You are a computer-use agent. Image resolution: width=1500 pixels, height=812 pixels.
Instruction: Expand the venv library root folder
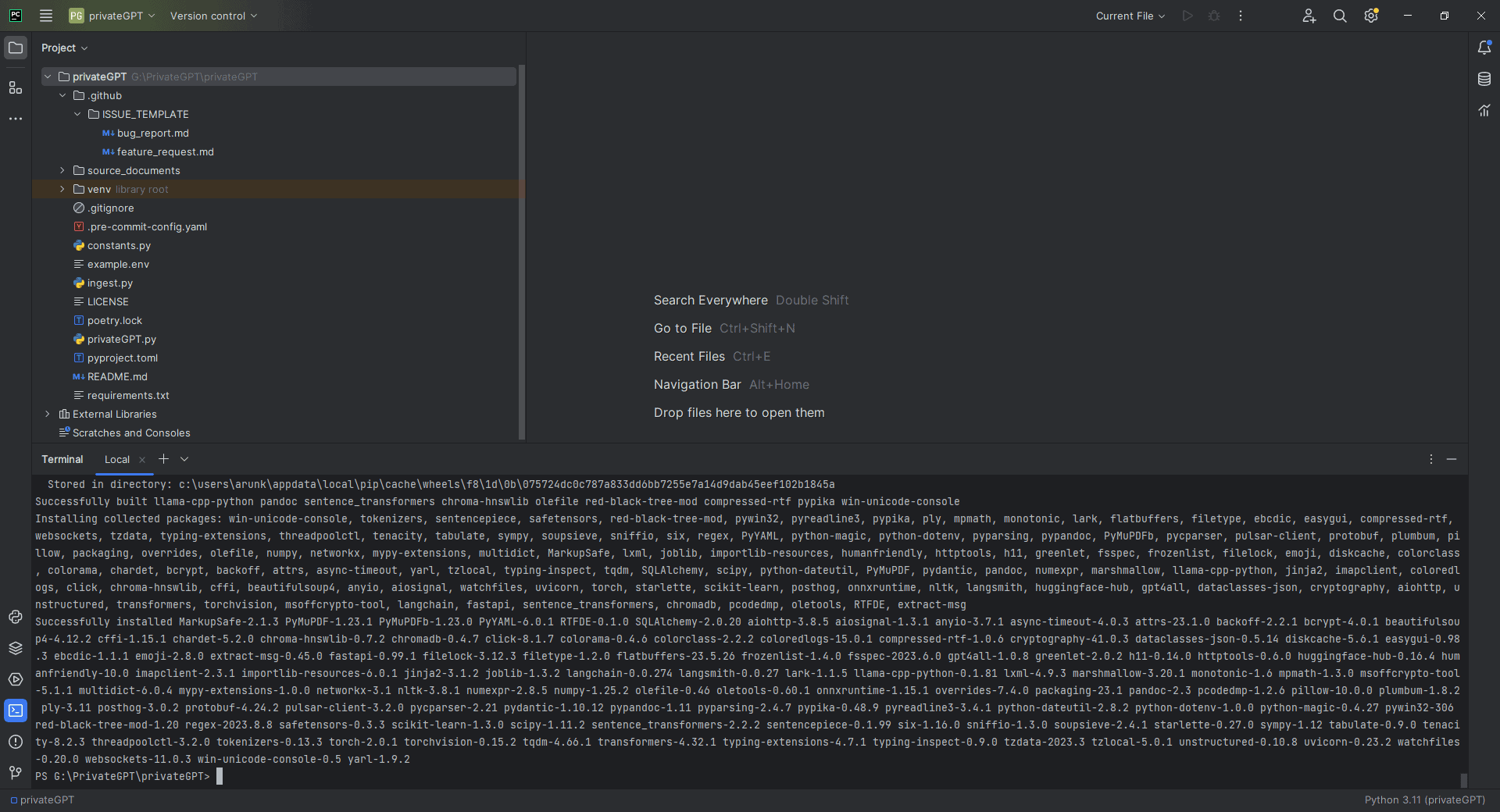coord(62,189)
